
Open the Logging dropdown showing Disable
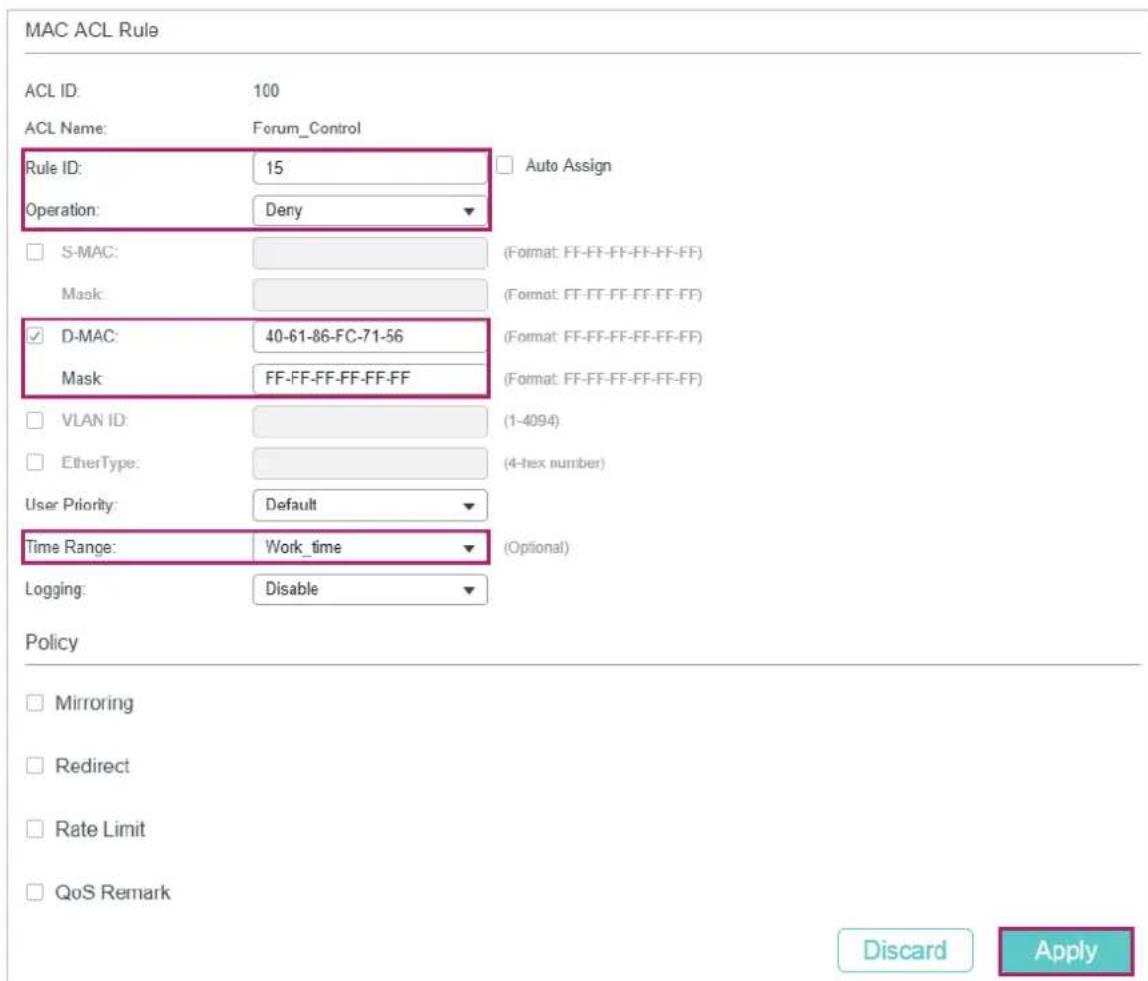(370, 589)
